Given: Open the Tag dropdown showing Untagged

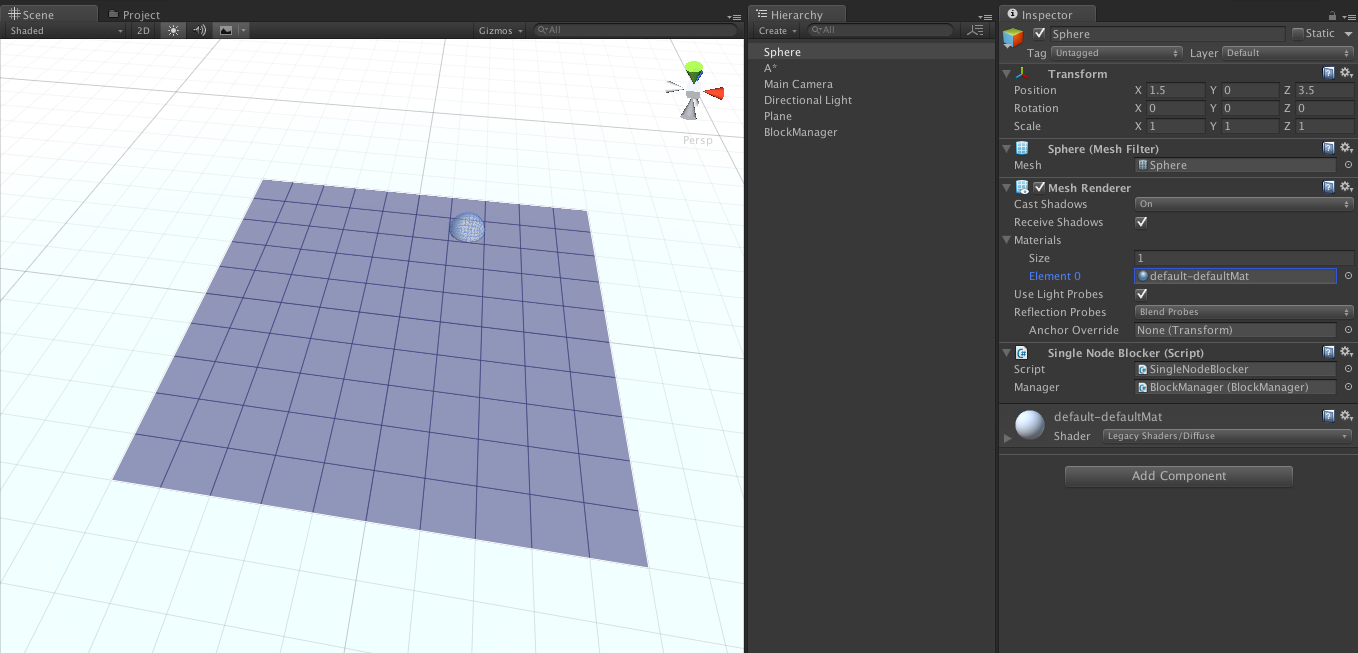Looking at the screenshot, I should coord(1116,53).
